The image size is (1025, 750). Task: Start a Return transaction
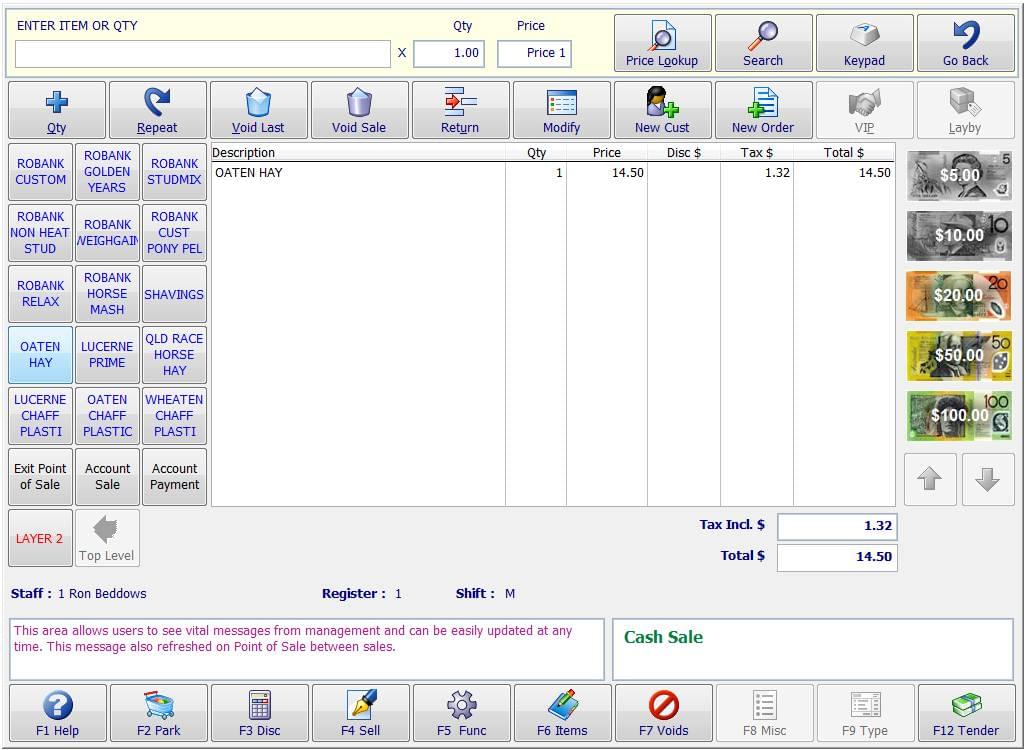coord(460,109)
